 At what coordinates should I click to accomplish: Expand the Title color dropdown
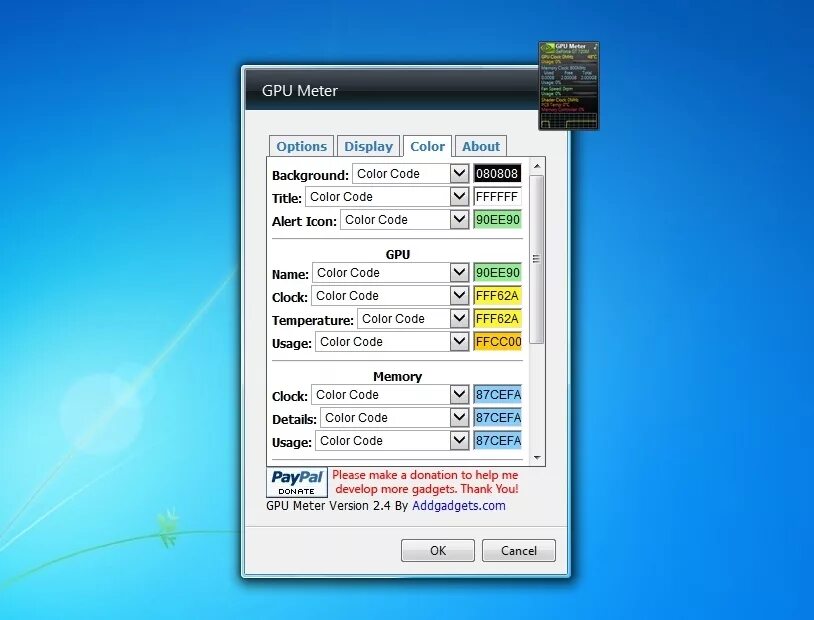tap(387, 197)
